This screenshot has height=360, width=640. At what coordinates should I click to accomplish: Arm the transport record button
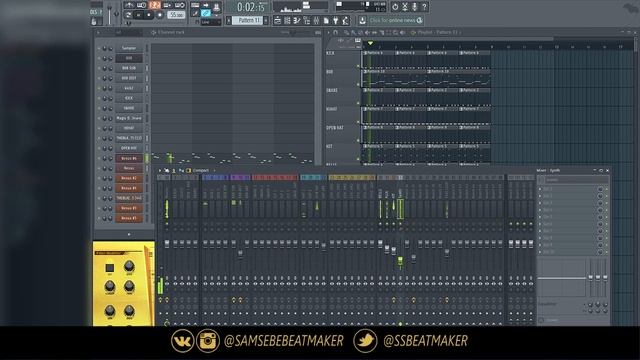pos(160,15)
